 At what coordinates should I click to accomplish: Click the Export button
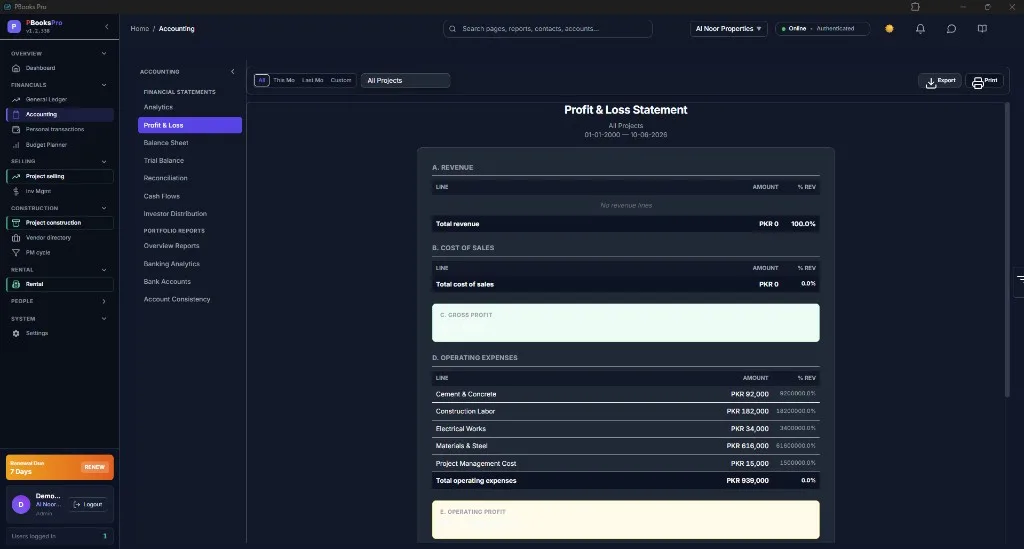click(x=940, y=82)
